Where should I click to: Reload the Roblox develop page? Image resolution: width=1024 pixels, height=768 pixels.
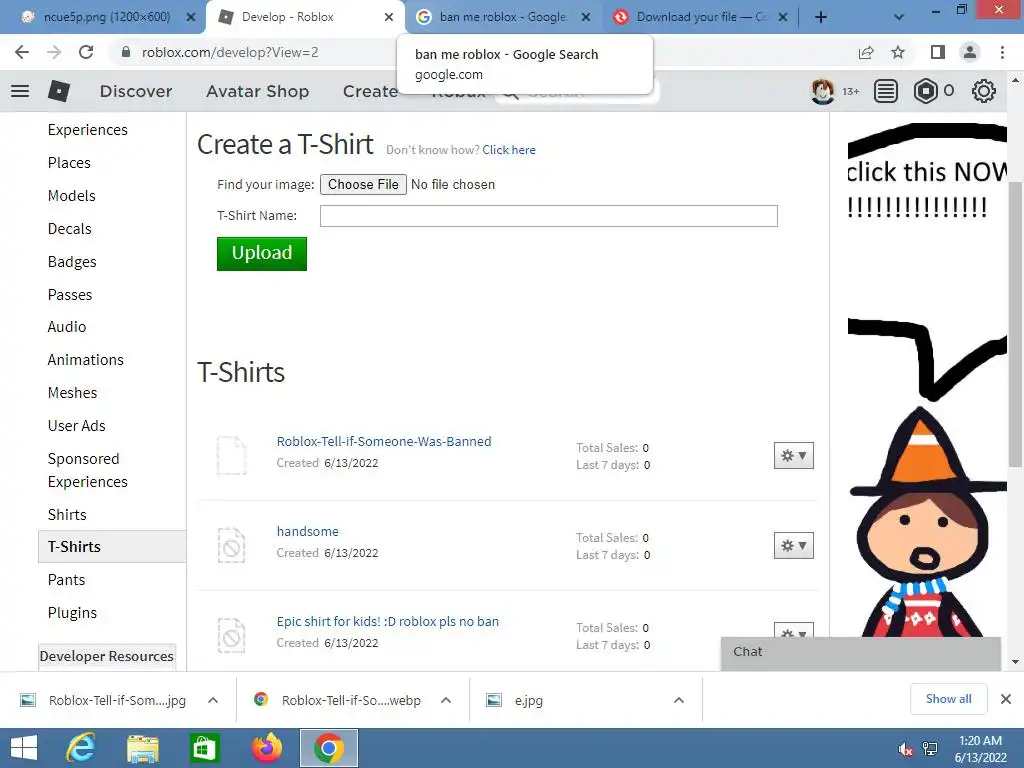[x=86, y=52]
